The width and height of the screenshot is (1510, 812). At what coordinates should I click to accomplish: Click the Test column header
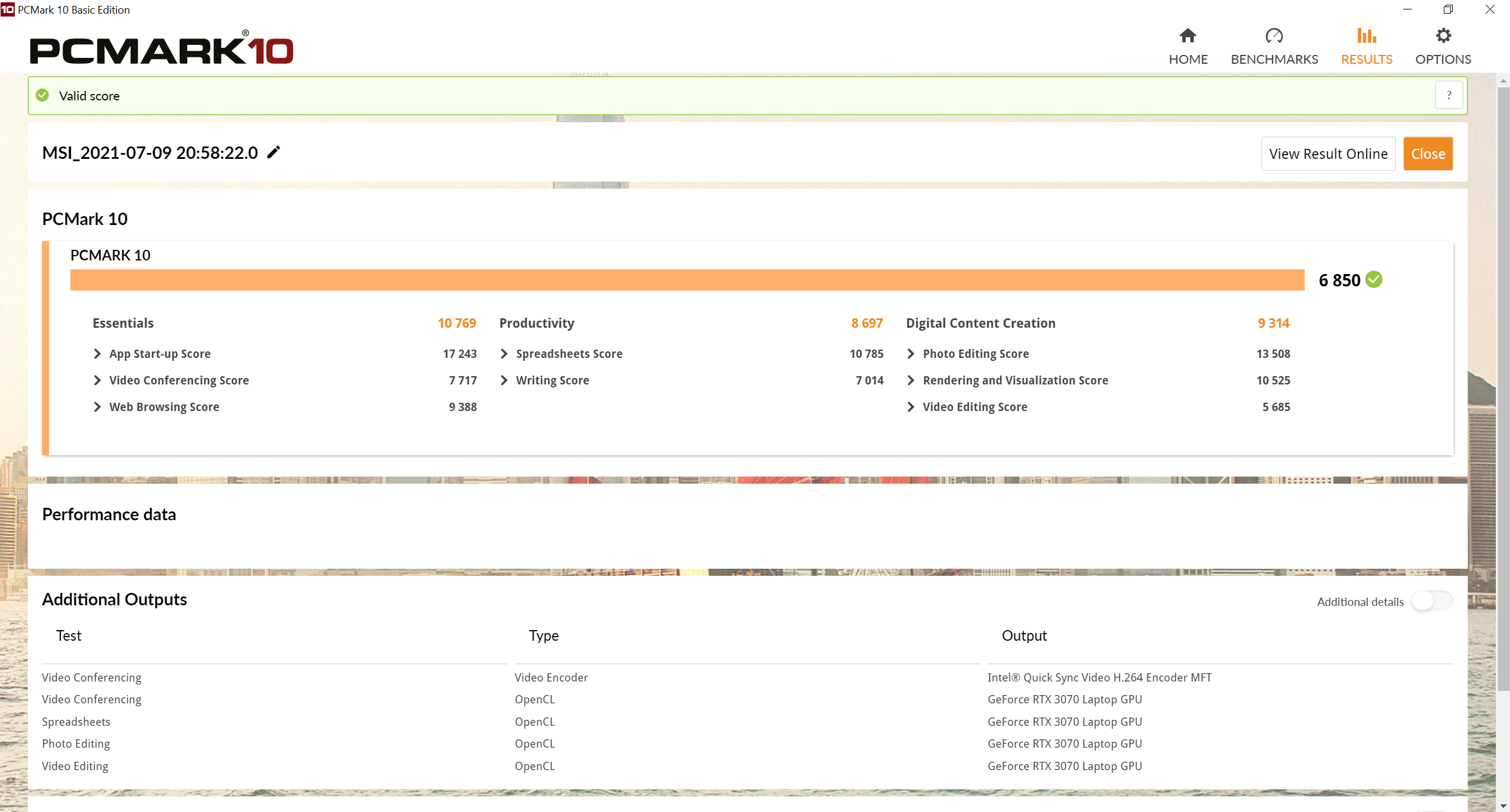(69, 635)
